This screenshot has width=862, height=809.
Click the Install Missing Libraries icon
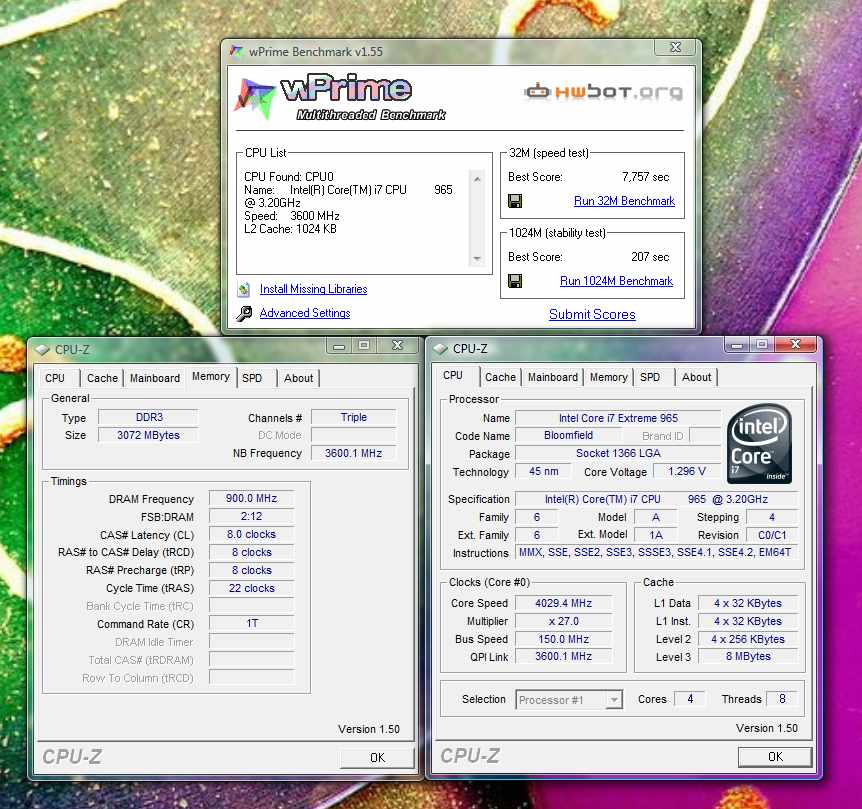pos(244,289)
